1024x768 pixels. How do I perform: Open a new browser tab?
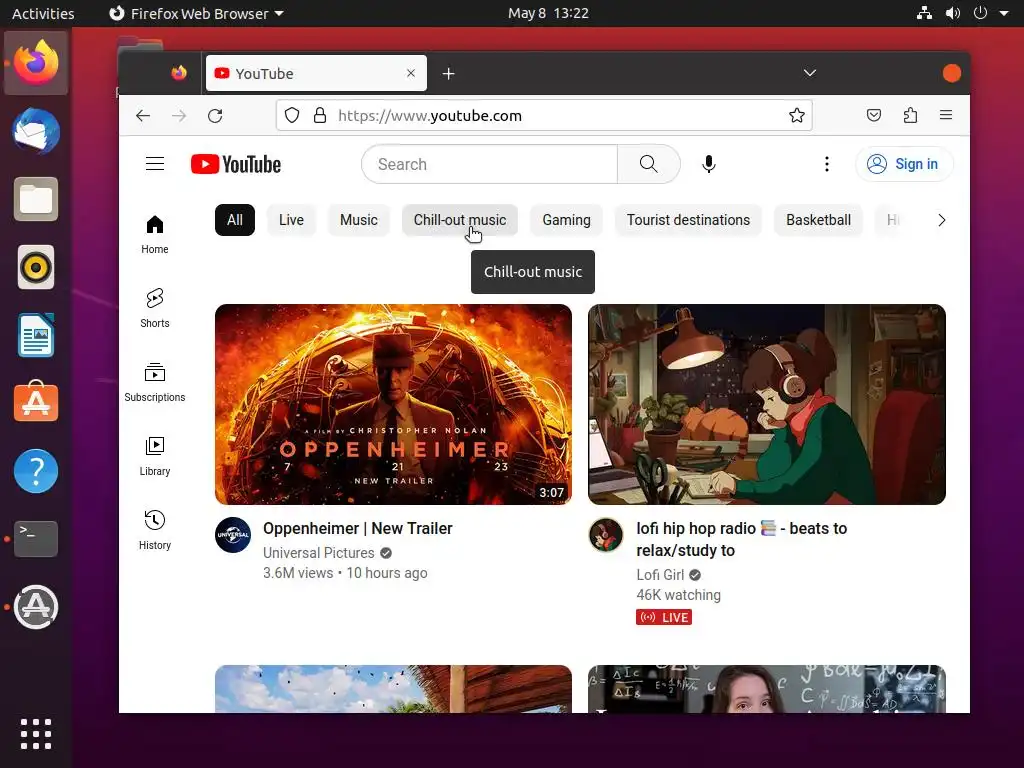(448, 74)
